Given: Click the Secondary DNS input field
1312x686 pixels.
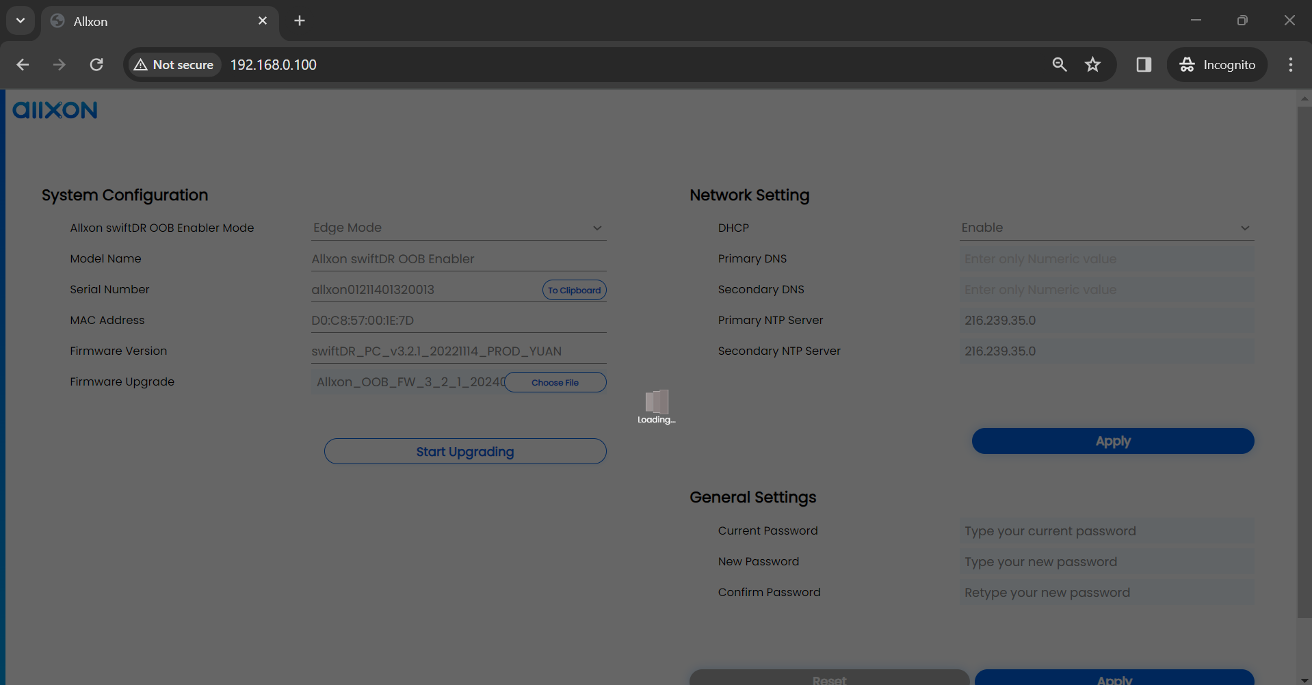Looking at the screenshot, I should 1107,290.
